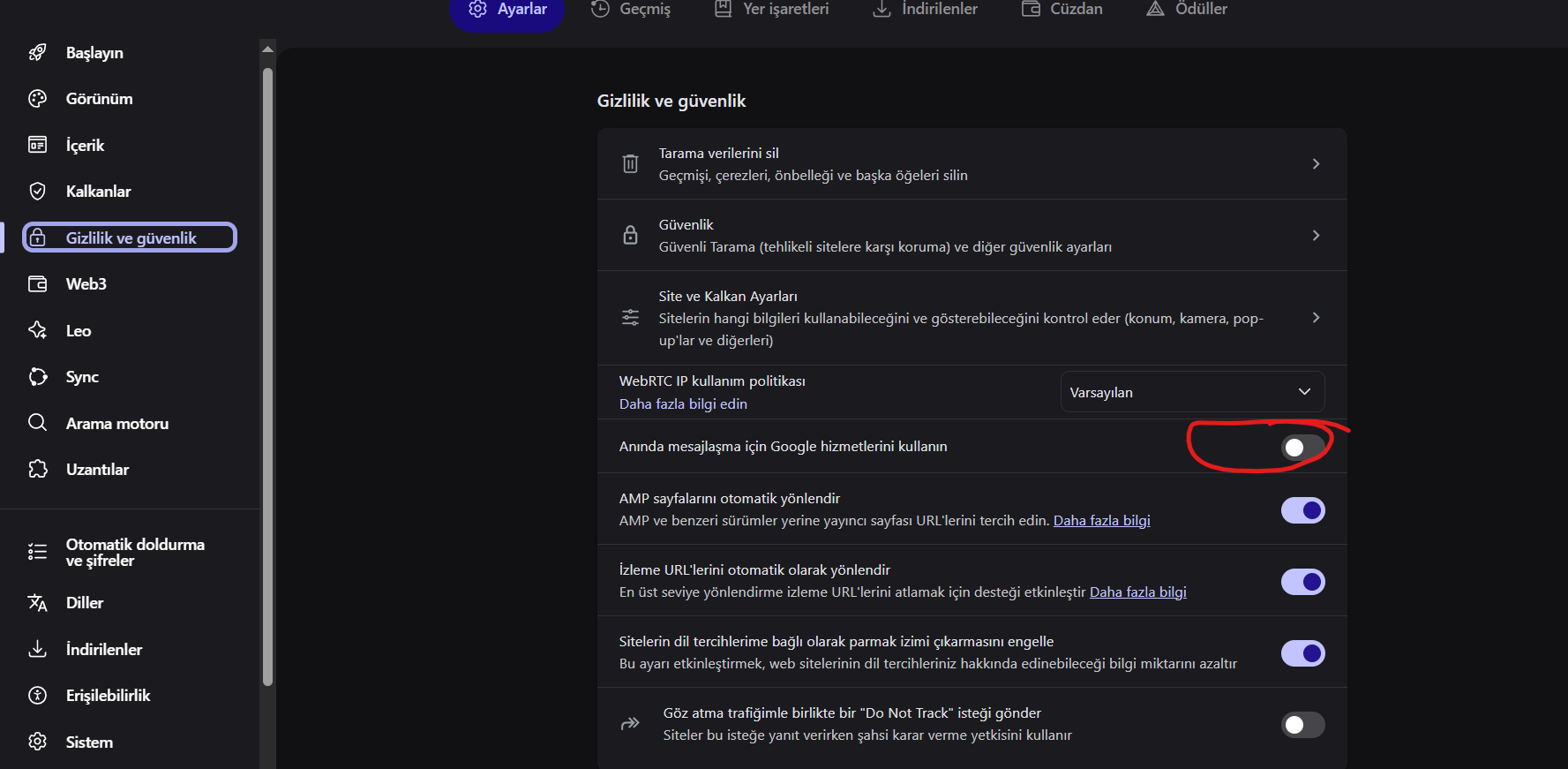
Task: Click the lock icon for Gizlilik ve güvenlik
Action: tap(37, 237)
